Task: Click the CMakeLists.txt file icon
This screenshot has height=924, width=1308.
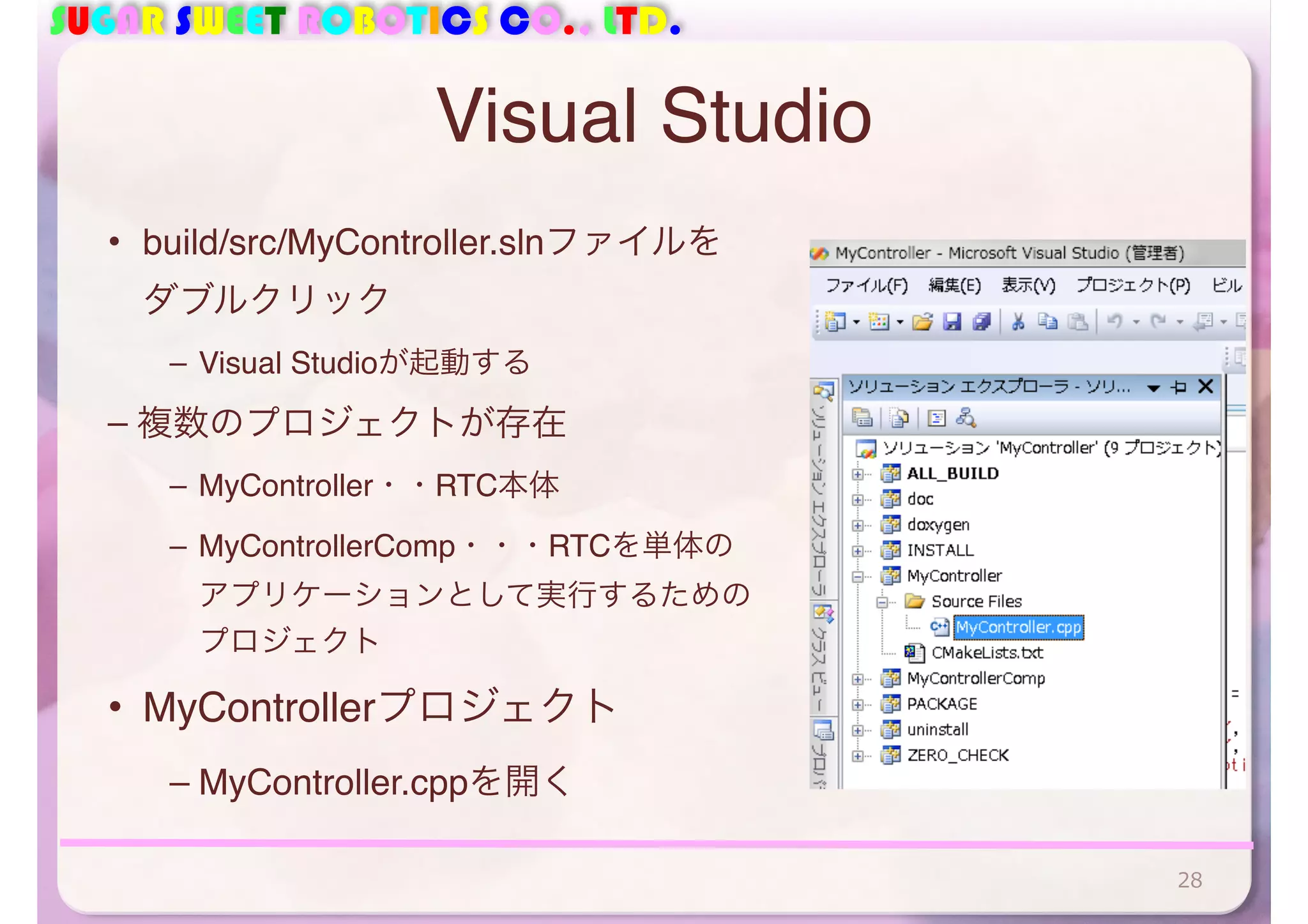Action: [x=915, y=653]
